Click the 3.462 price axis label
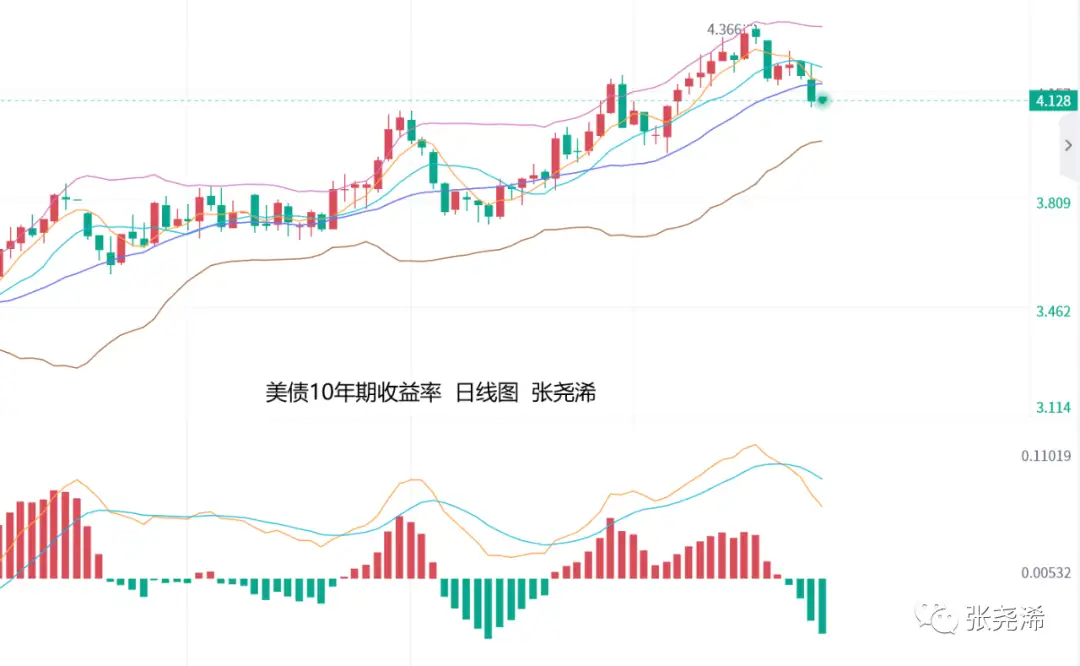This screenshot has width=1080, height=666. 1053,312
